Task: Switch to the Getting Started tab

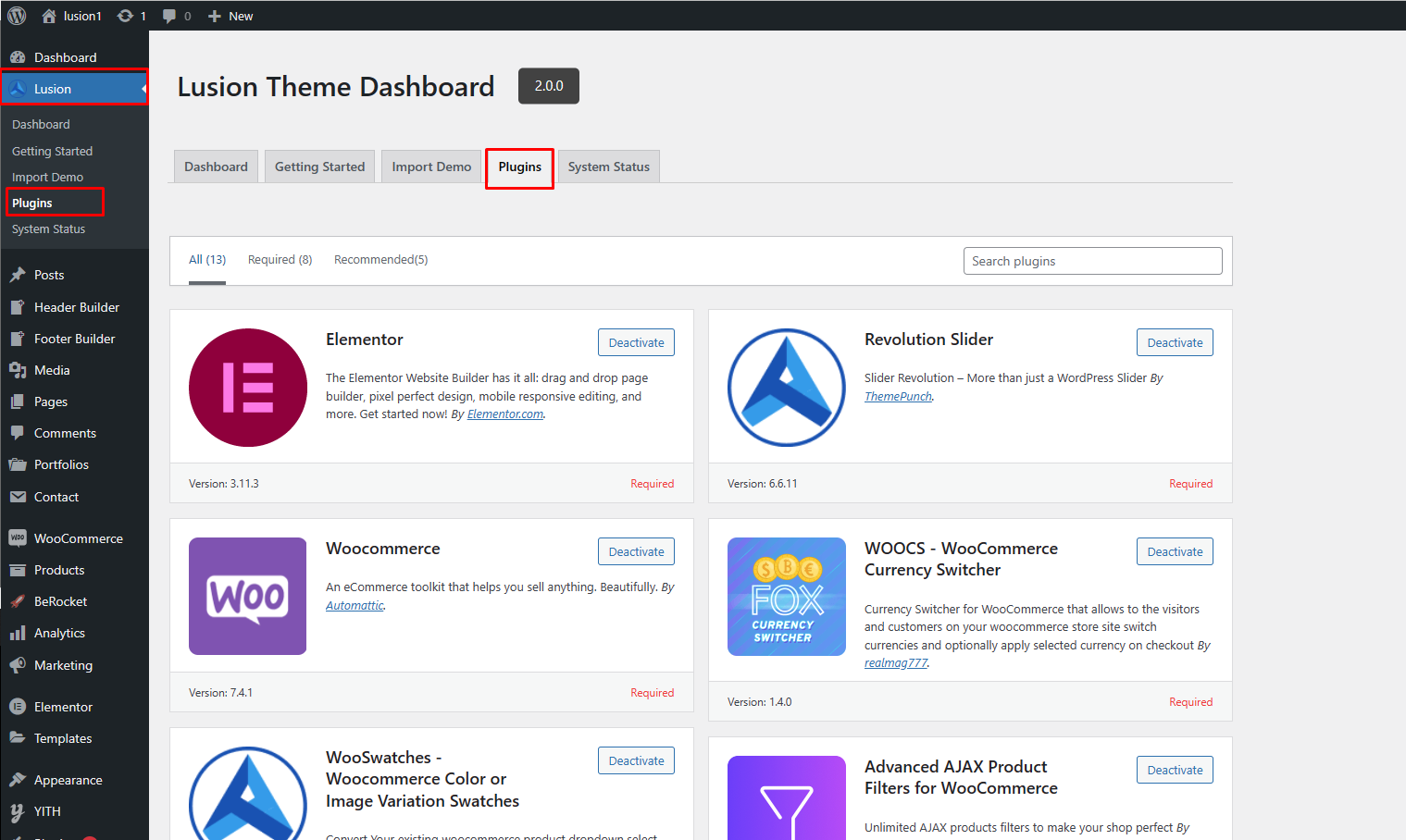Action: 320,167
